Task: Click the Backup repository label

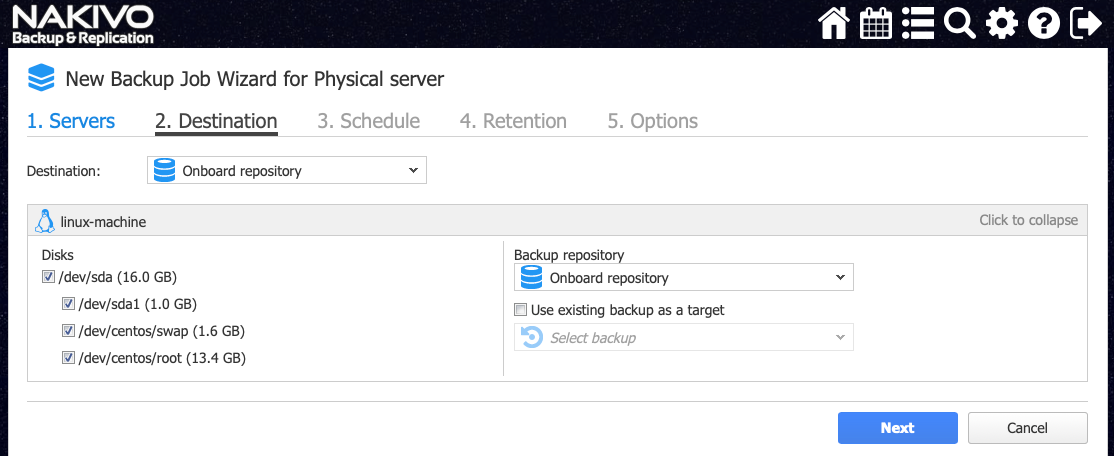Action: click(569, 254)
